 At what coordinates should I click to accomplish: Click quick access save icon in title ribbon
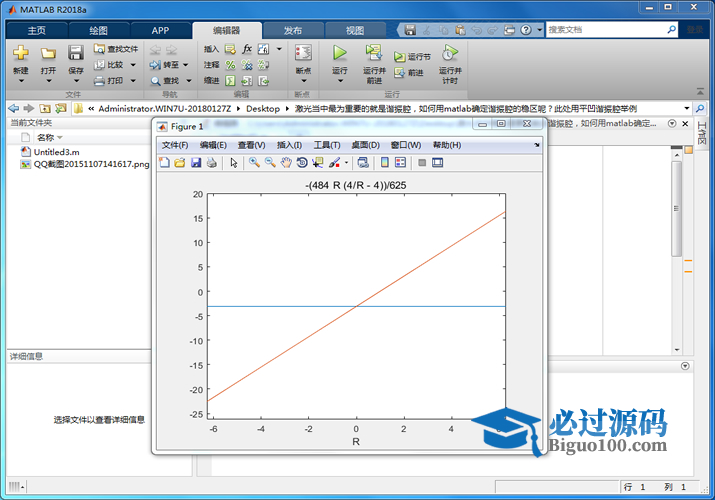pos(410,30)
